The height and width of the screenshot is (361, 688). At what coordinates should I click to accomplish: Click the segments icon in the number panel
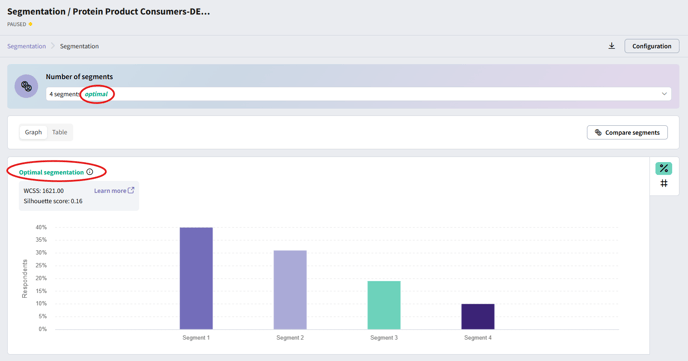(26, 86)
